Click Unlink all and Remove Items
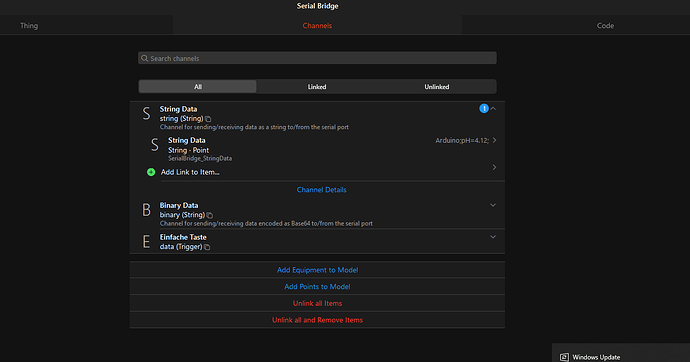690x362 pixels. 317,320
